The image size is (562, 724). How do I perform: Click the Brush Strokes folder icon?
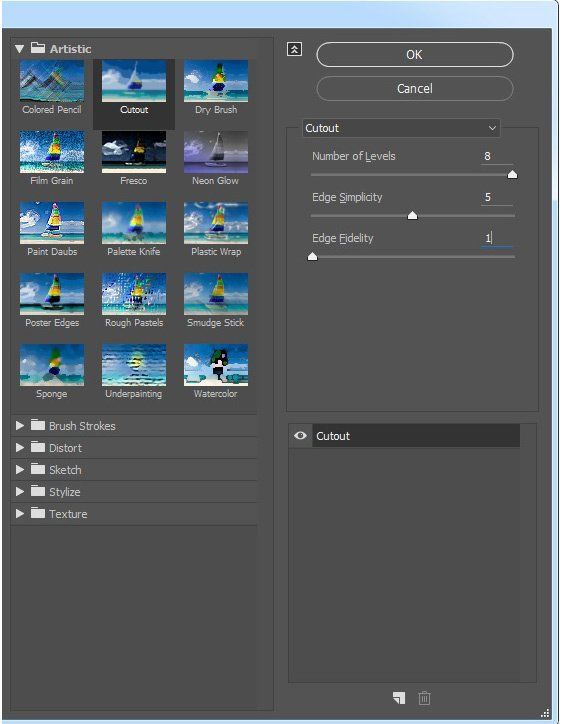tap(38, 425)
